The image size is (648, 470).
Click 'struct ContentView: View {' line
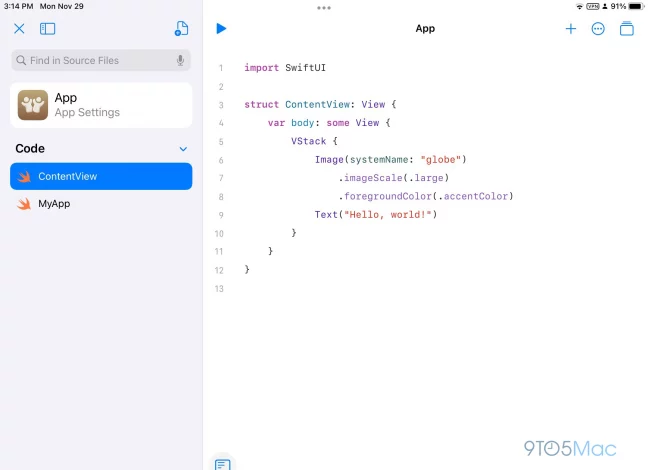coord(320,105)
